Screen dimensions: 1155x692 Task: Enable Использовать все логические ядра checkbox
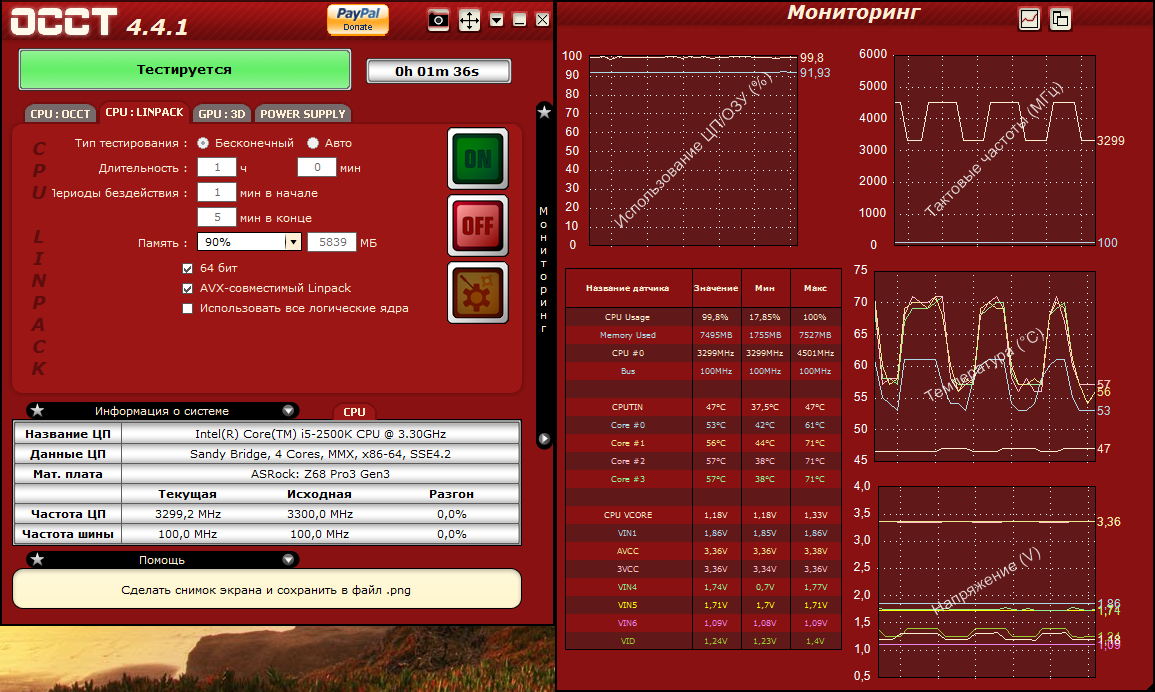[x=187, y=308]
